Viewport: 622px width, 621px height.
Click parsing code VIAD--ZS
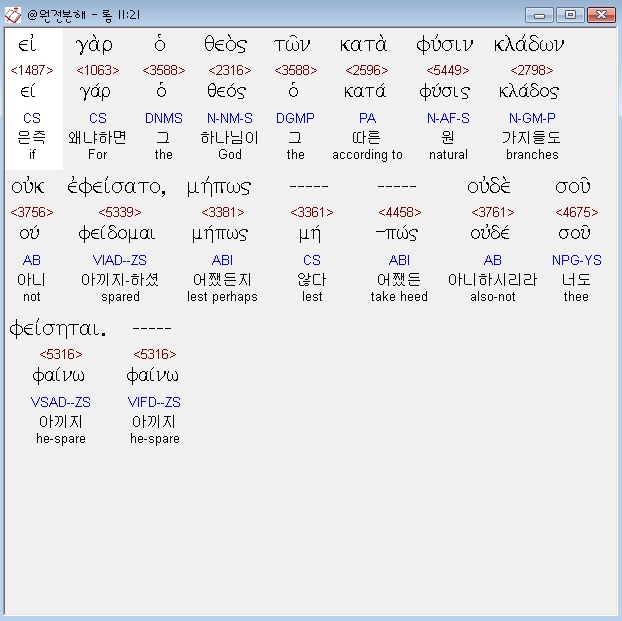click(x=119, y=260)
